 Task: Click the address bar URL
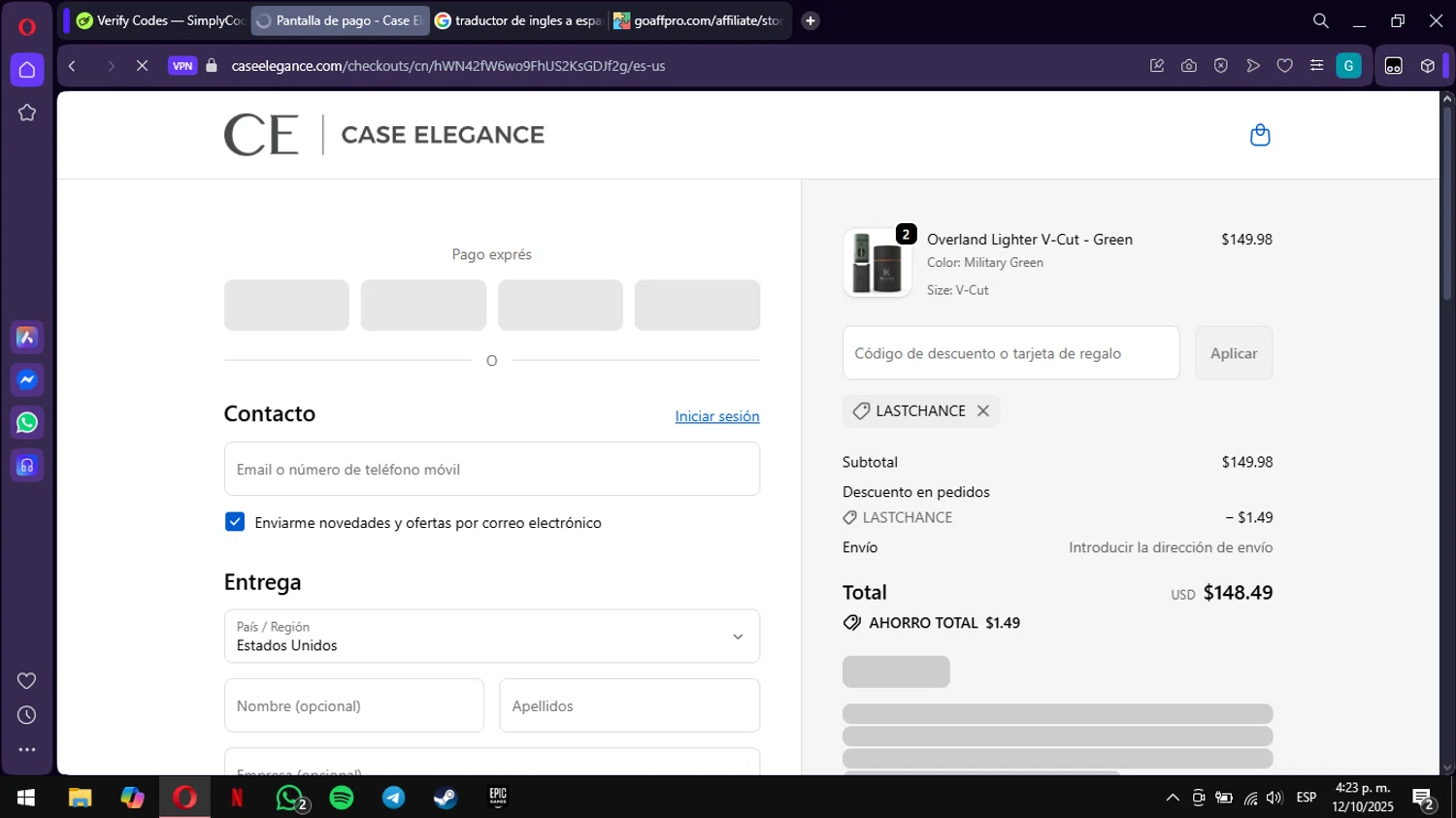click(x=447, y=66)
